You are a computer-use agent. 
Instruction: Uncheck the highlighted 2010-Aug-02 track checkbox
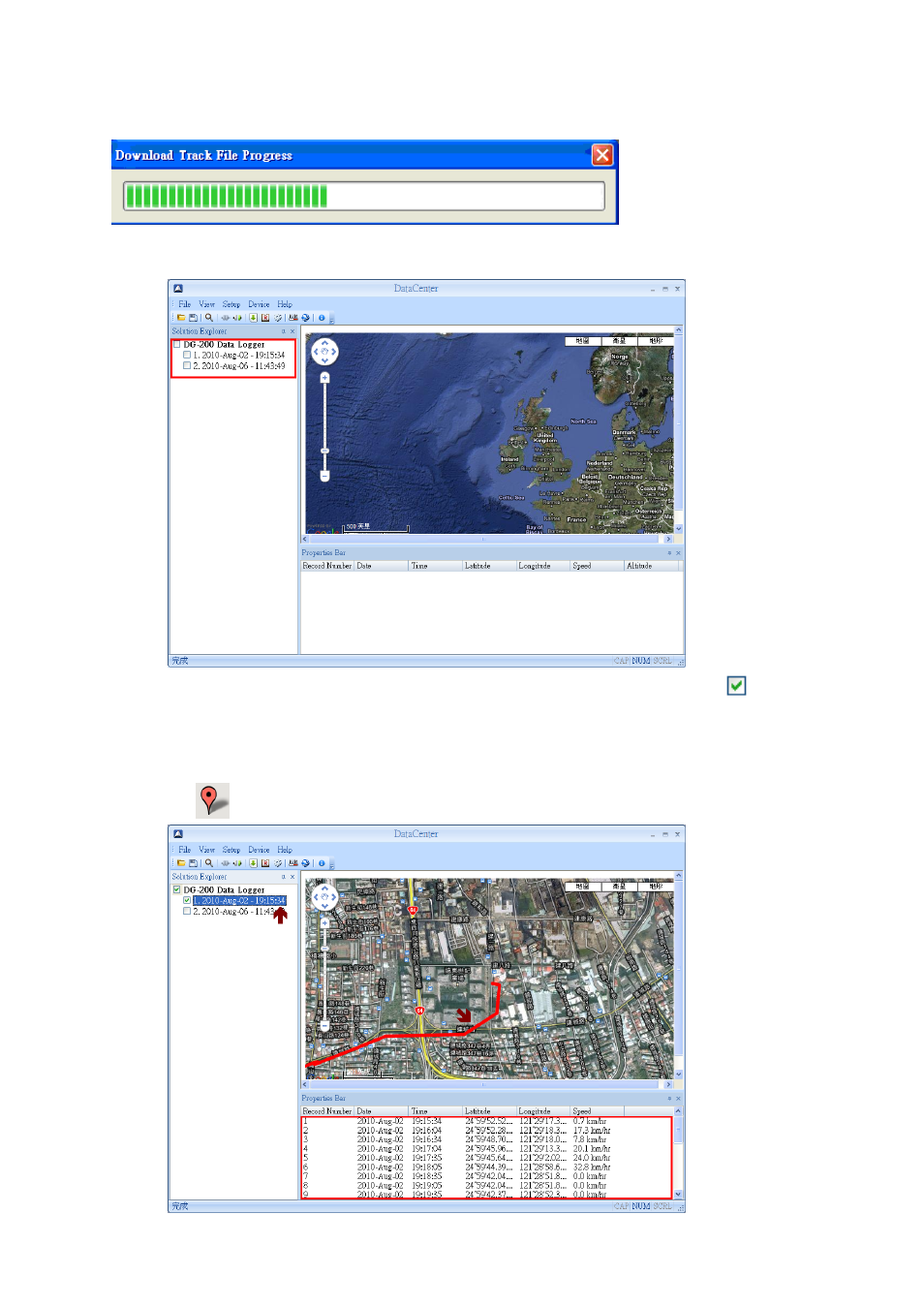[187, 900]
